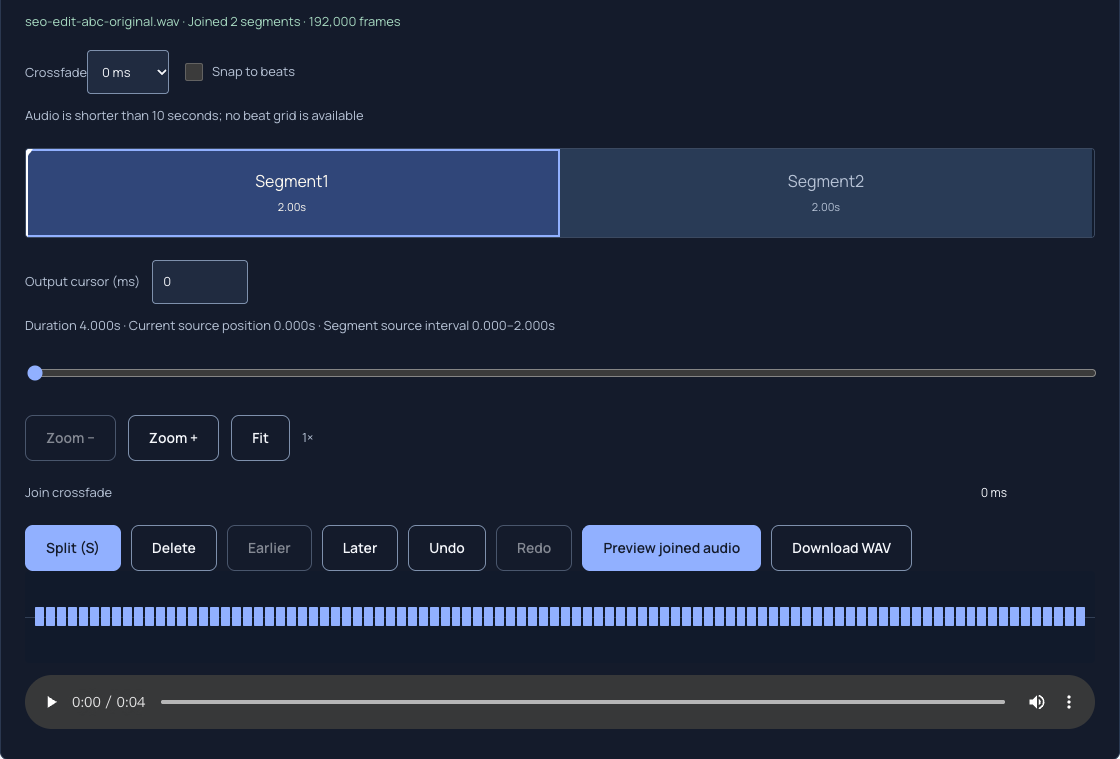
Task: Delete the selected segment
Action: (174, 548)
